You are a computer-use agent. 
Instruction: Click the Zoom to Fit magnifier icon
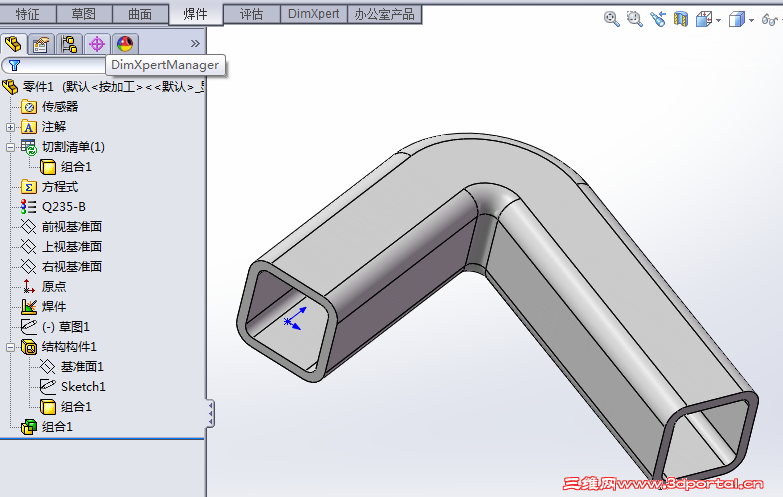(612, 19)
